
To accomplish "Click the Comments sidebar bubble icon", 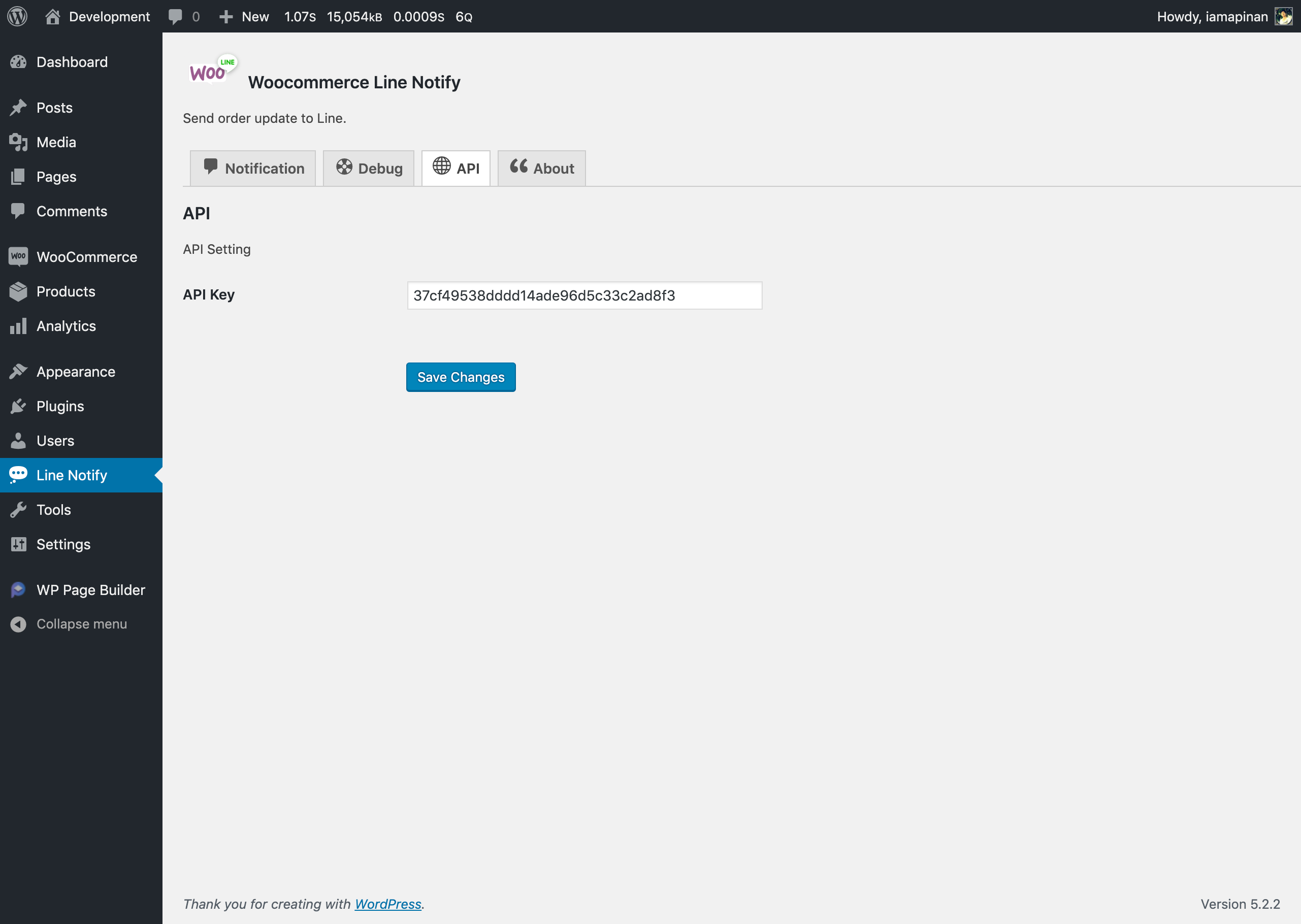I will point(18,211).
